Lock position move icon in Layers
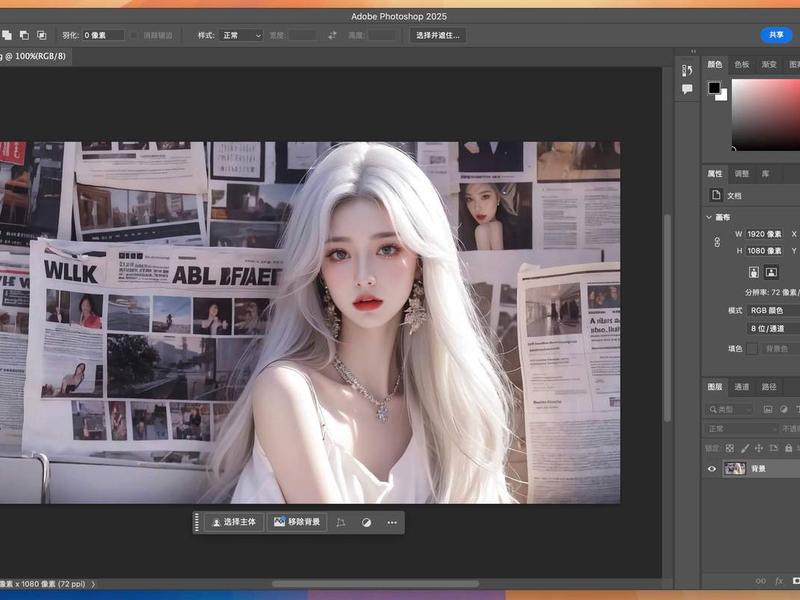 pos(759,448)
